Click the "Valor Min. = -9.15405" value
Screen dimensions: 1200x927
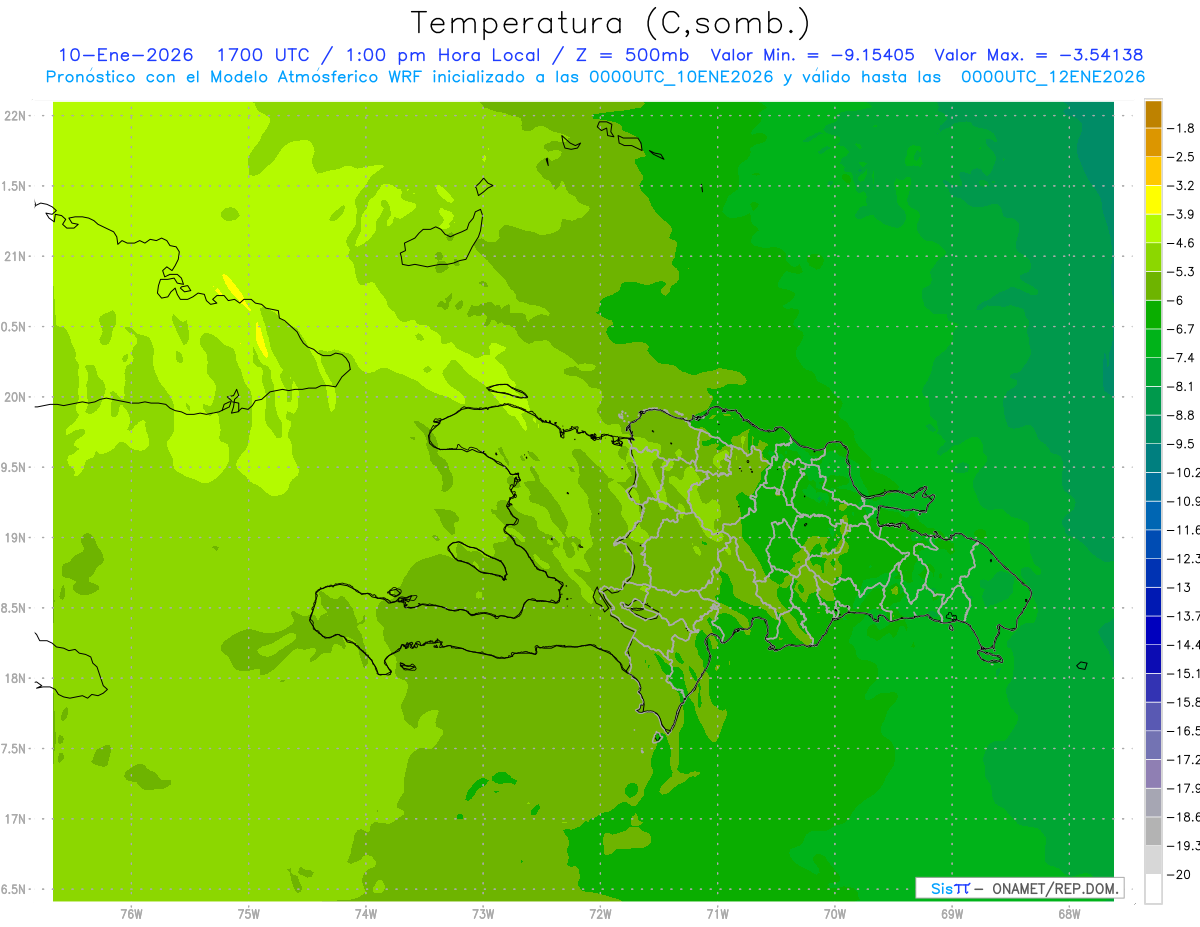(x=812, y=55)
